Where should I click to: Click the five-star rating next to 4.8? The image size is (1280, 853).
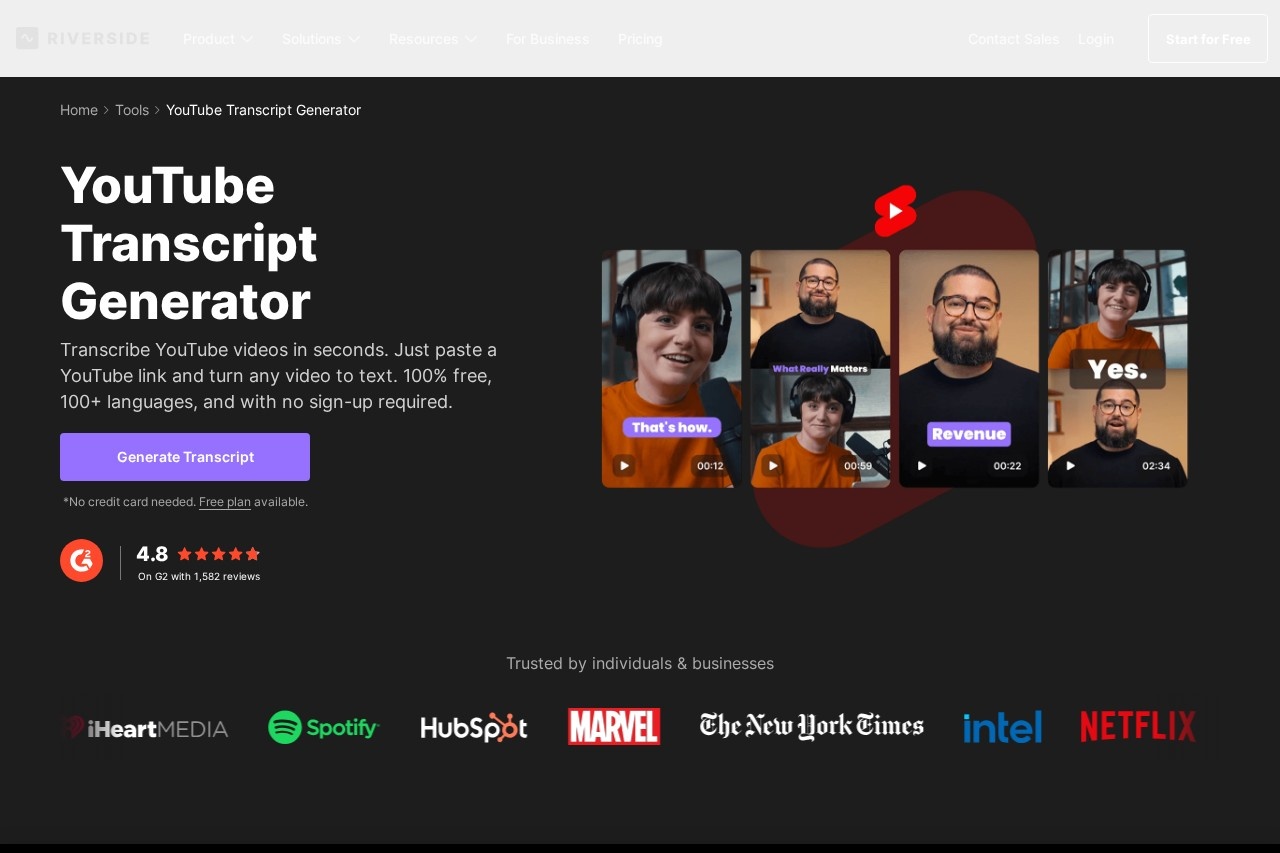click(217, 554)
